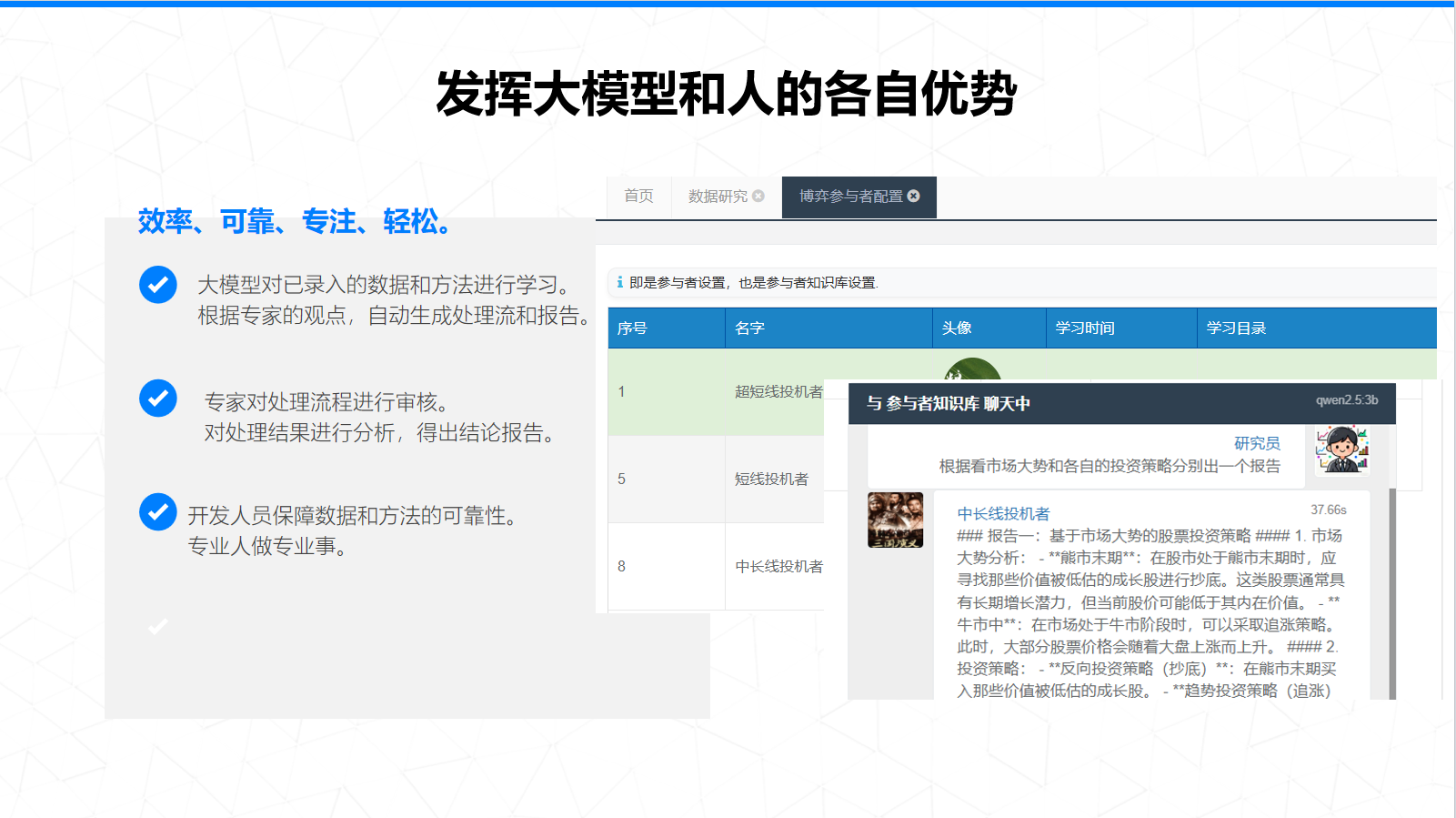This screenshot has height=818, width=1456.
Task: Click the chat window vertical scrollbar
Action: click(1392, 593)
